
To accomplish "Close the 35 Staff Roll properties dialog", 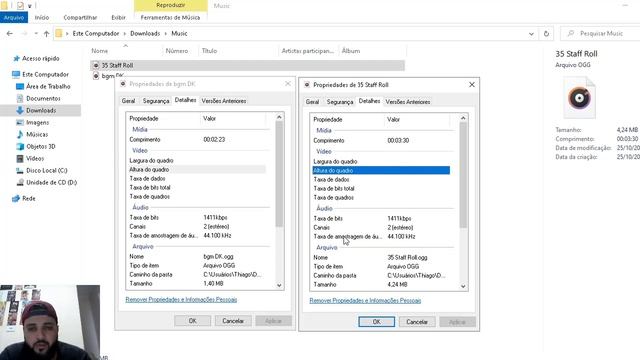I will click(472, 84).
